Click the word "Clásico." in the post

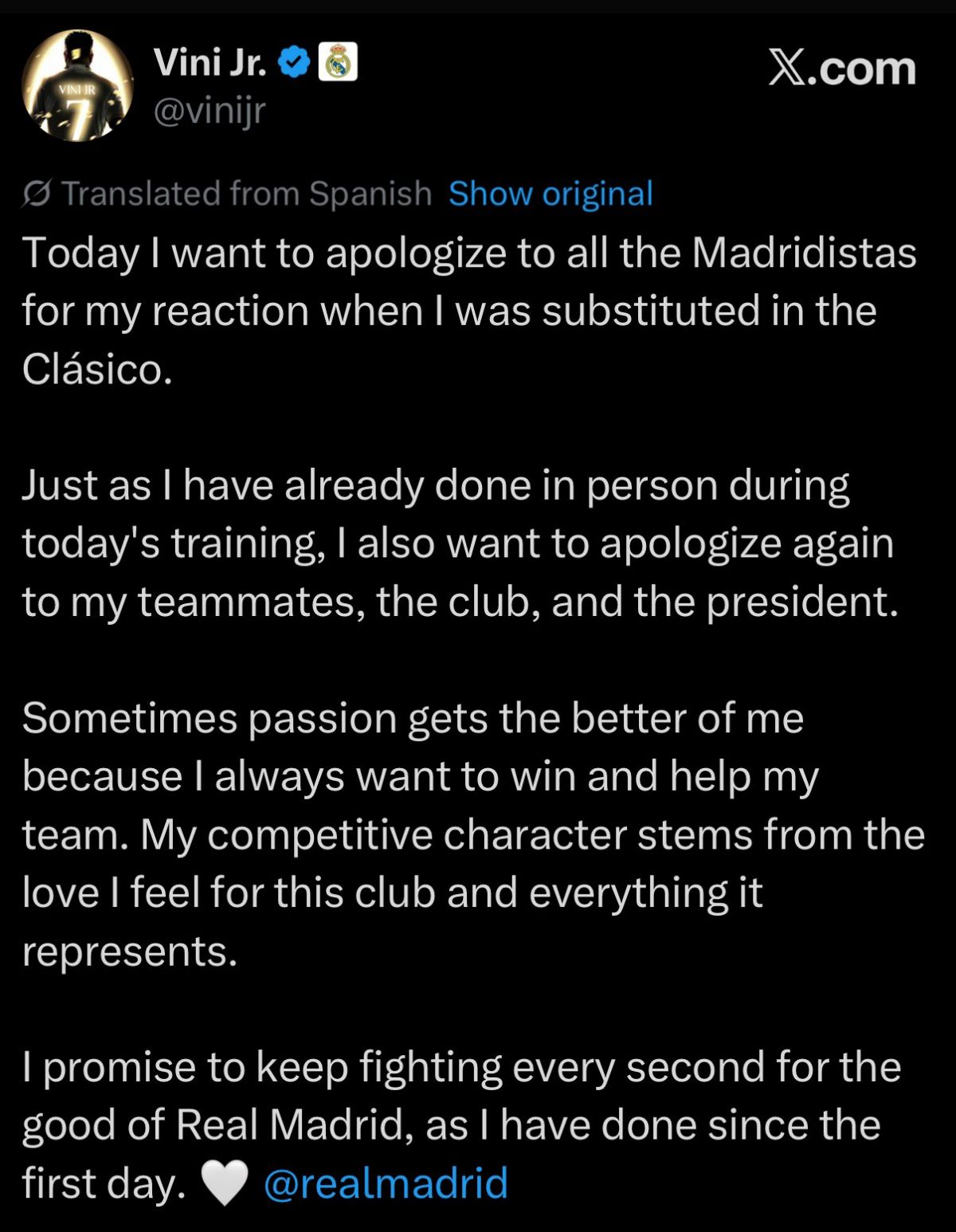pos(97,369)
